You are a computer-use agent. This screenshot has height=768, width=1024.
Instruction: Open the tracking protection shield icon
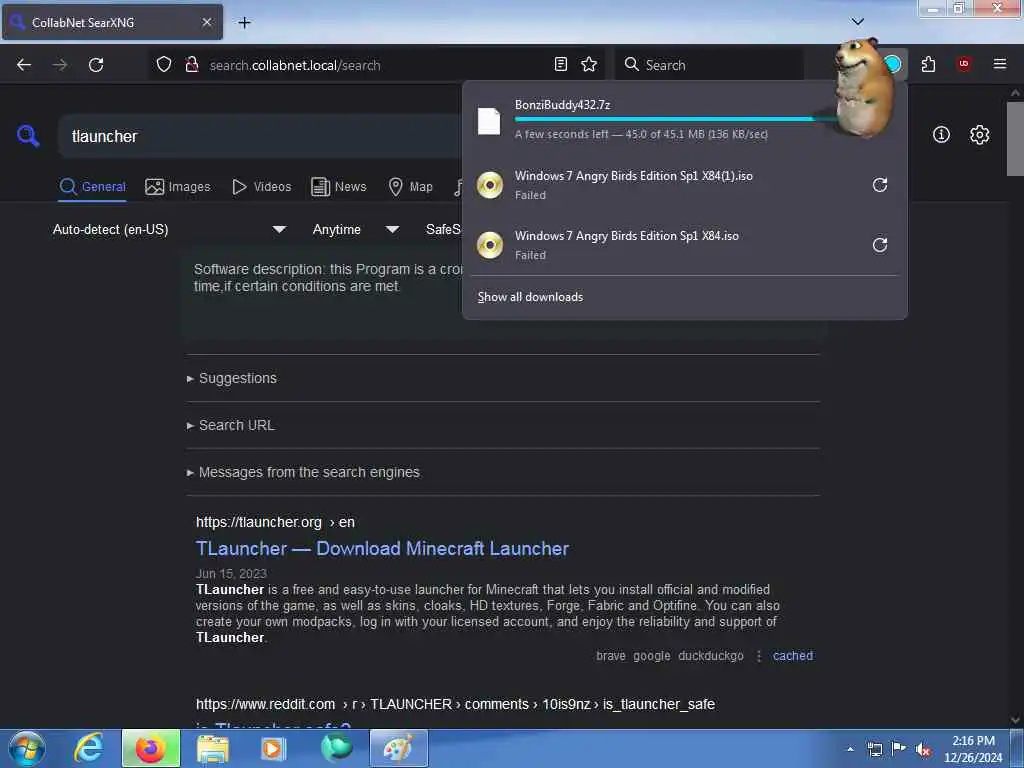tap(164, 65)
